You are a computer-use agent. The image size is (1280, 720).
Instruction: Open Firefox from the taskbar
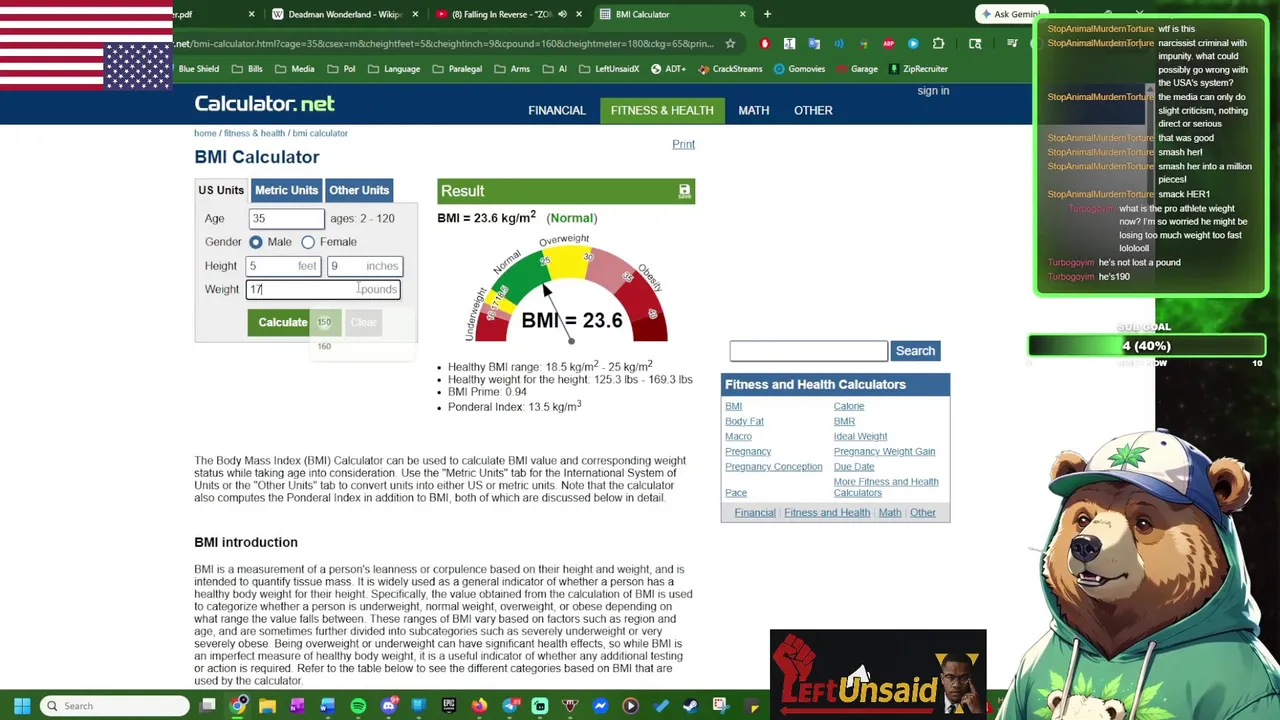(x=479, y=706)
